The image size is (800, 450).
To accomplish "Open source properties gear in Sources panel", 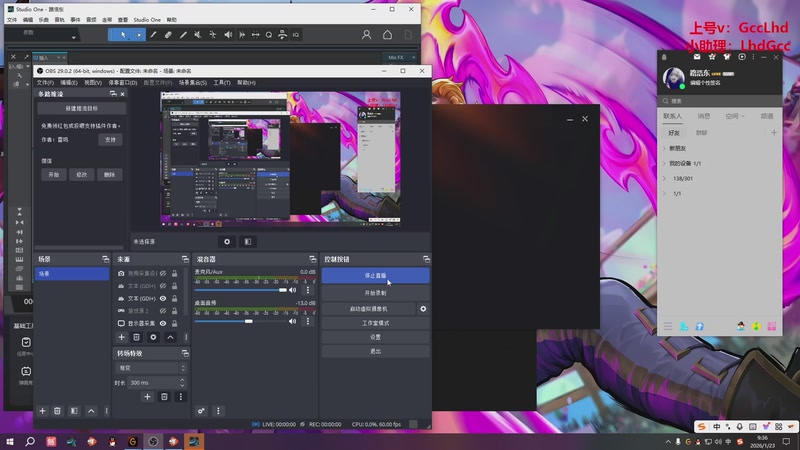I will coord(153,337).
